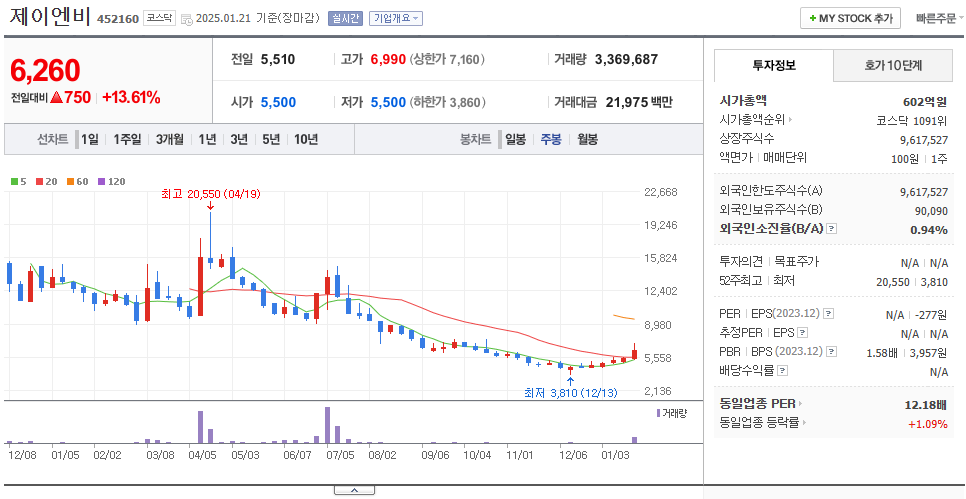966x499 pixels.
Task: Click the 거래량 value 3,369,687
Action: (x=627, y=60)
